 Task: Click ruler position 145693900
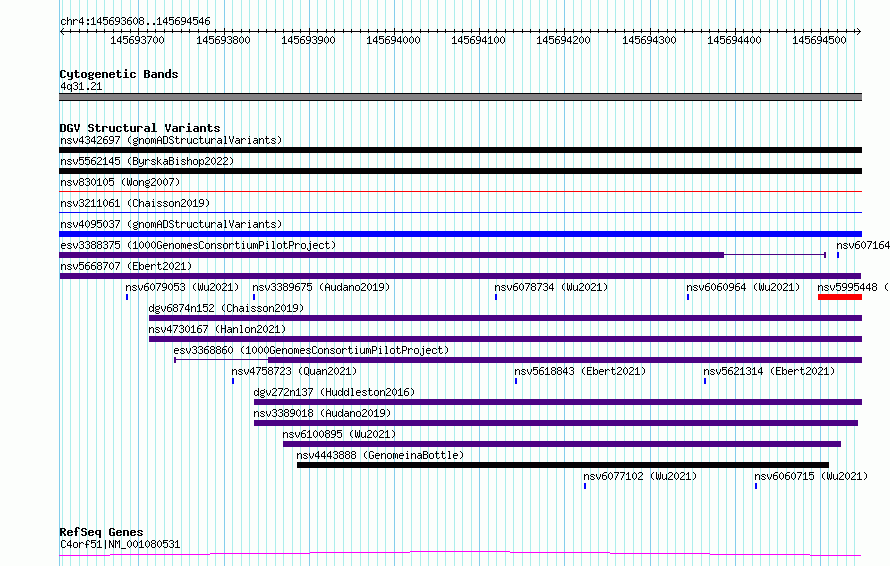tap(308, 40)
